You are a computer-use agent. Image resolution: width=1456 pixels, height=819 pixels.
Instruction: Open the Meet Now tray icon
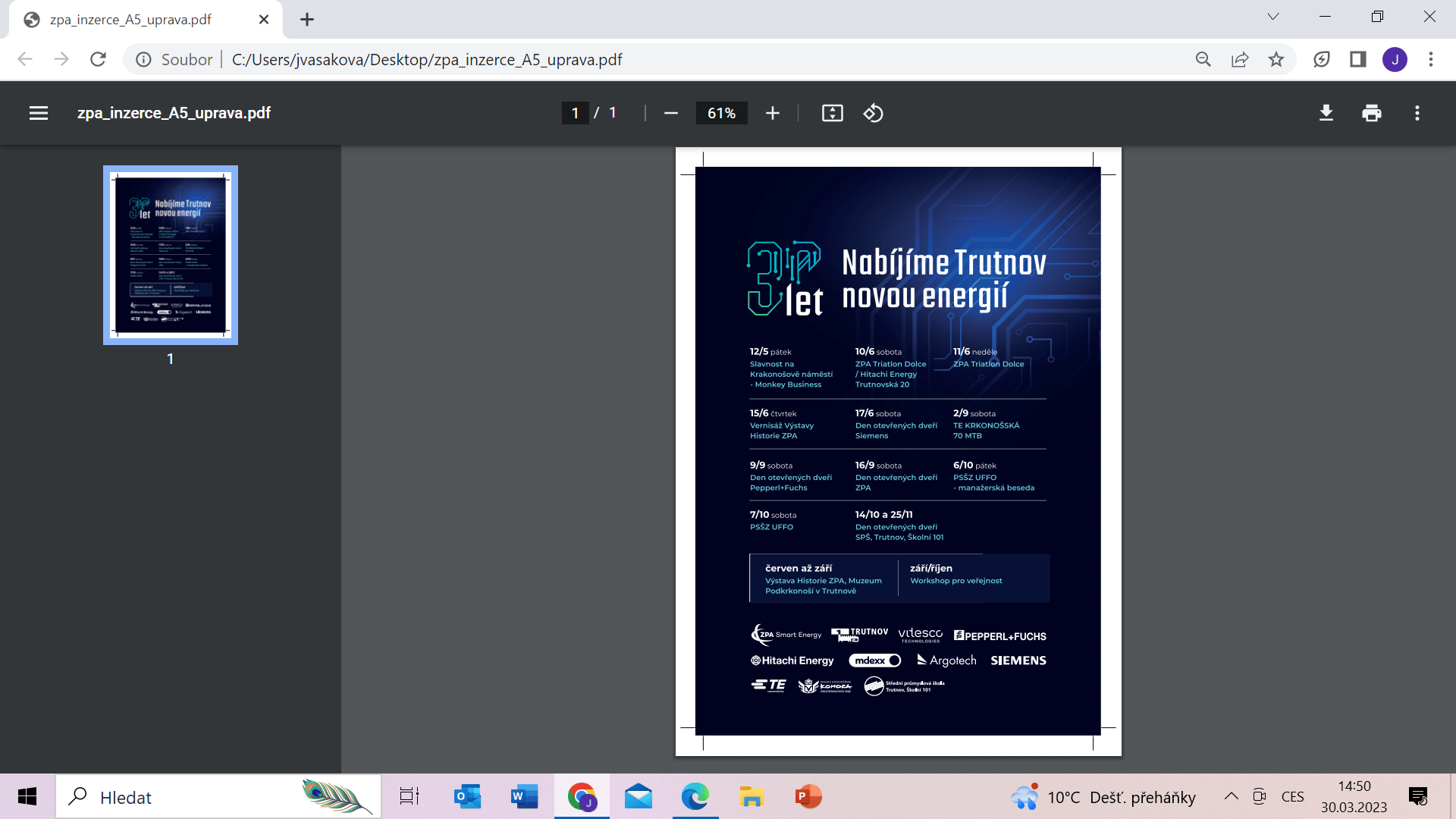point(1260,796)
